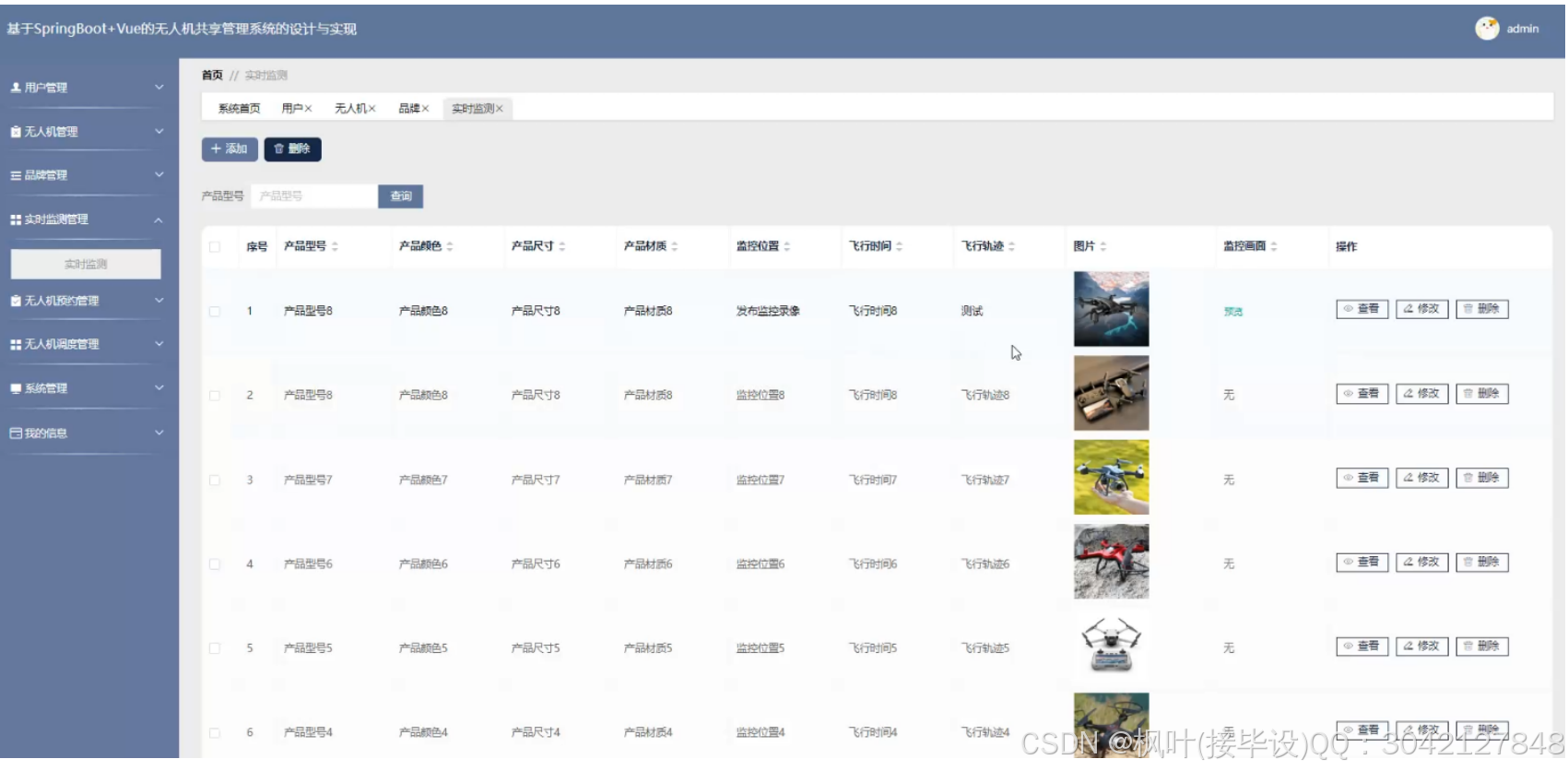The image size is (1568, 771).
Task: Check the row 1 checkbox (测试)
Action: 215,312
